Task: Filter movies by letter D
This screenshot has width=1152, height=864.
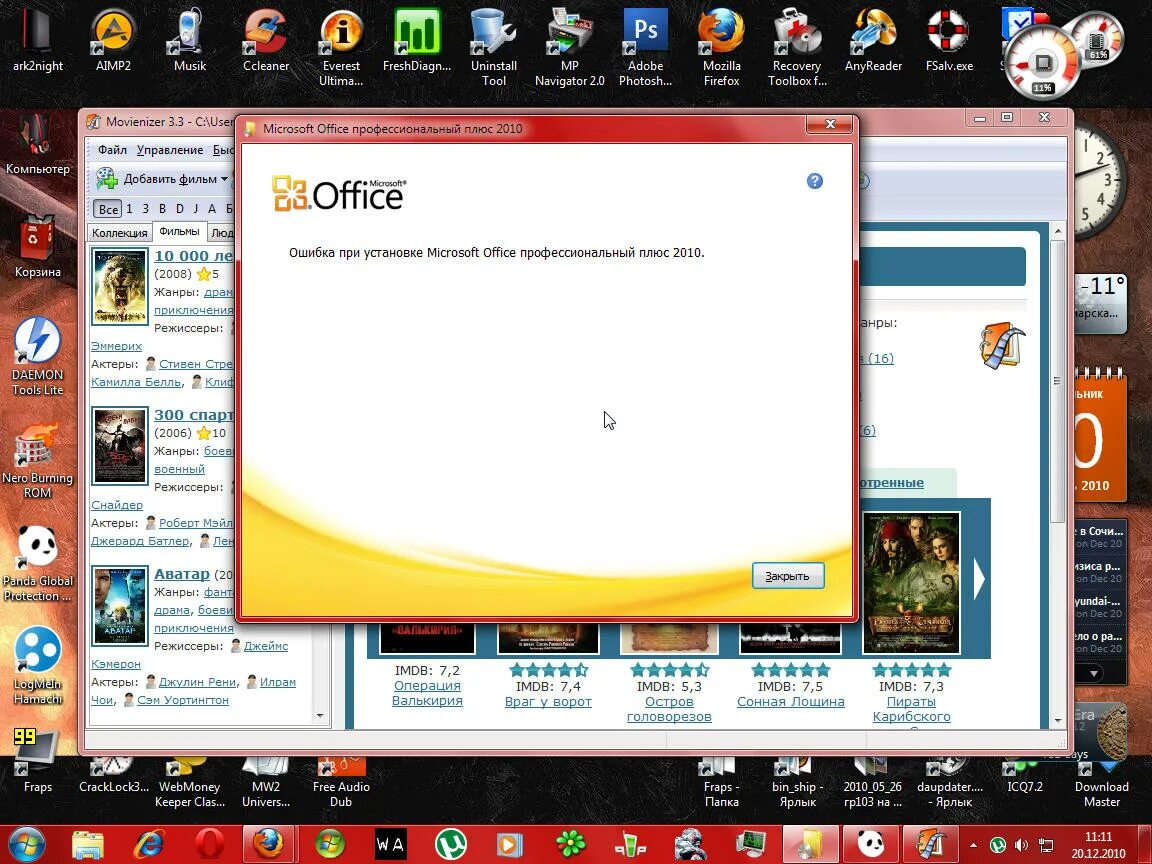Action: (179, 209)
